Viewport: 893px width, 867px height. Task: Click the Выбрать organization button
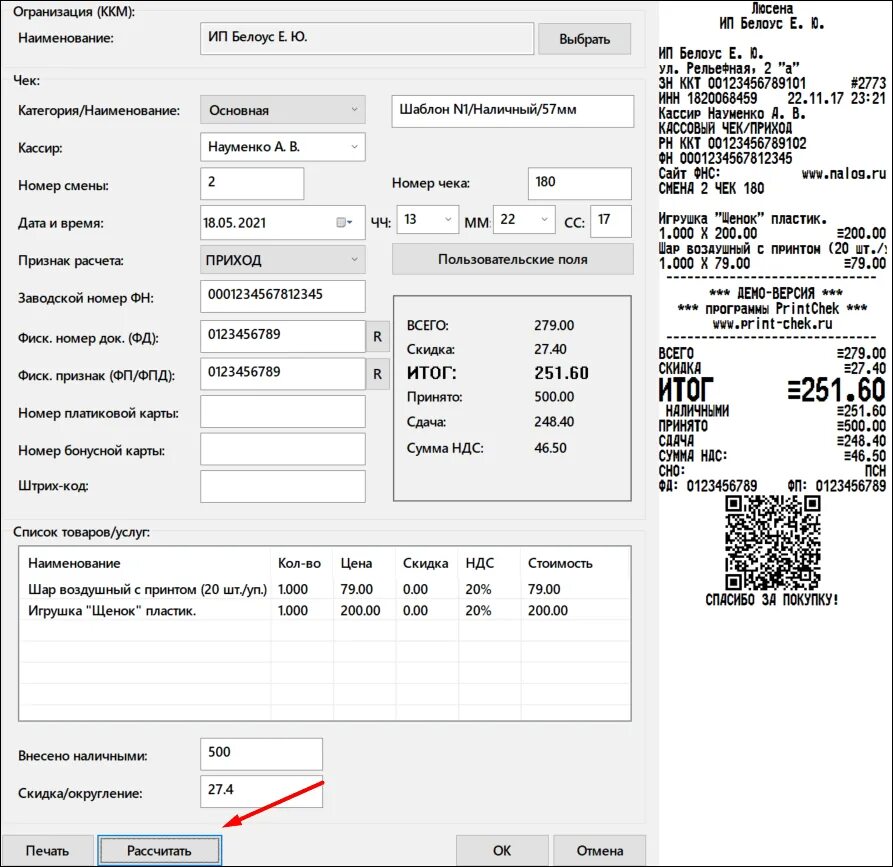(x=584, y=39)
